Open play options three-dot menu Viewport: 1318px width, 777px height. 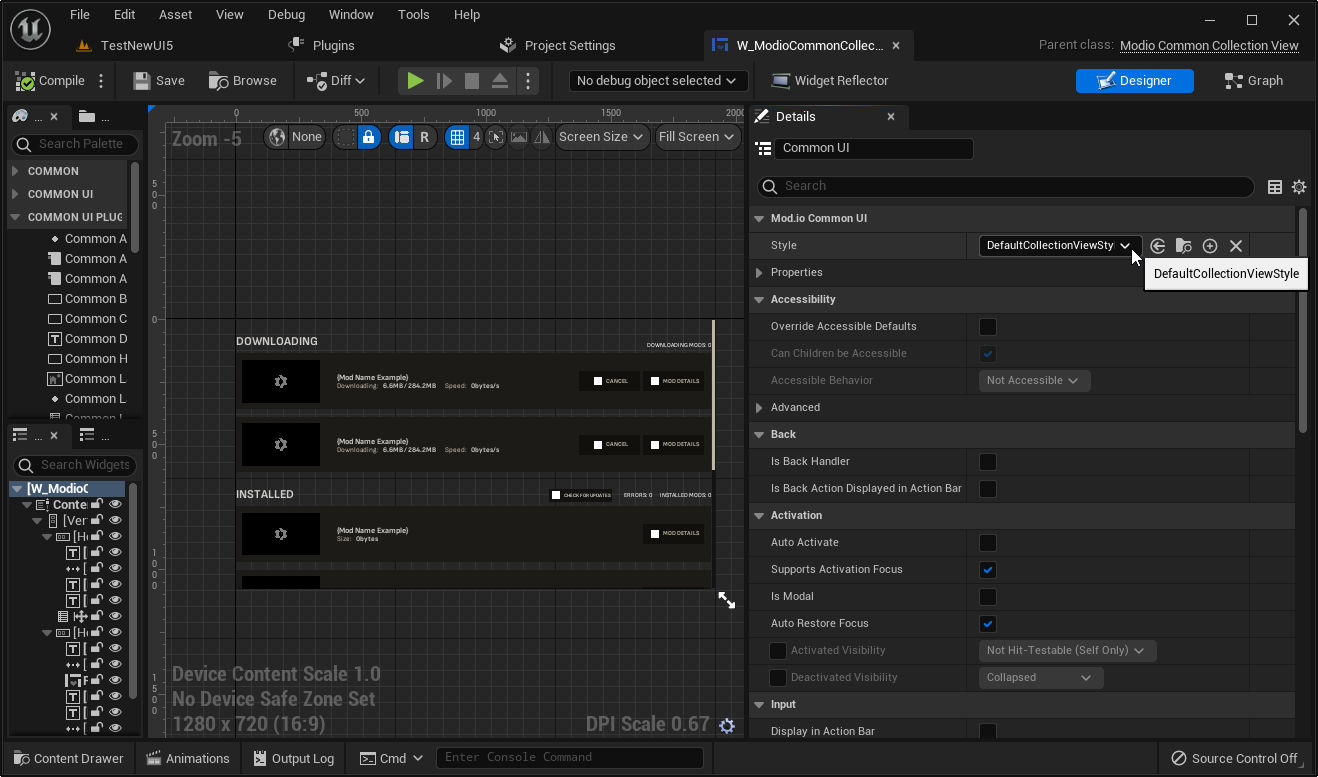tap(528, 81)
